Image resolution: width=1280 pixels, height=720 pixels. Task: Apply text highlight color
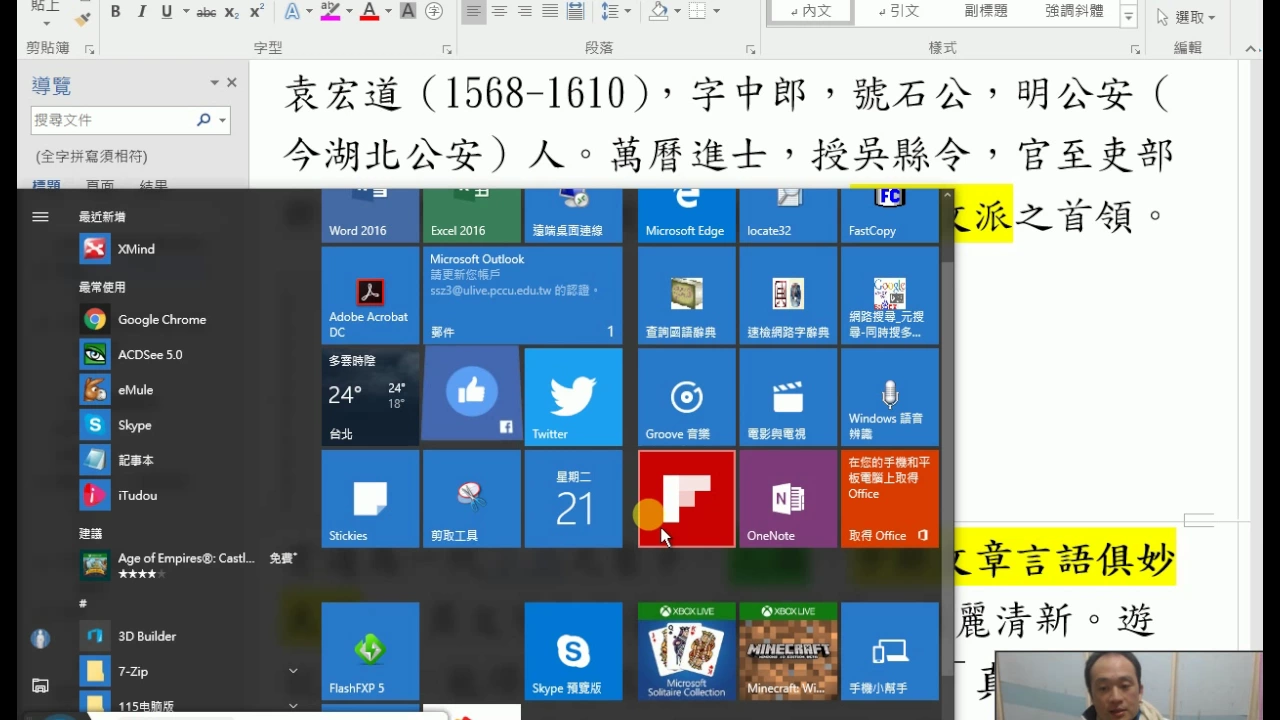pyautogui.click(x=329, y=12)
